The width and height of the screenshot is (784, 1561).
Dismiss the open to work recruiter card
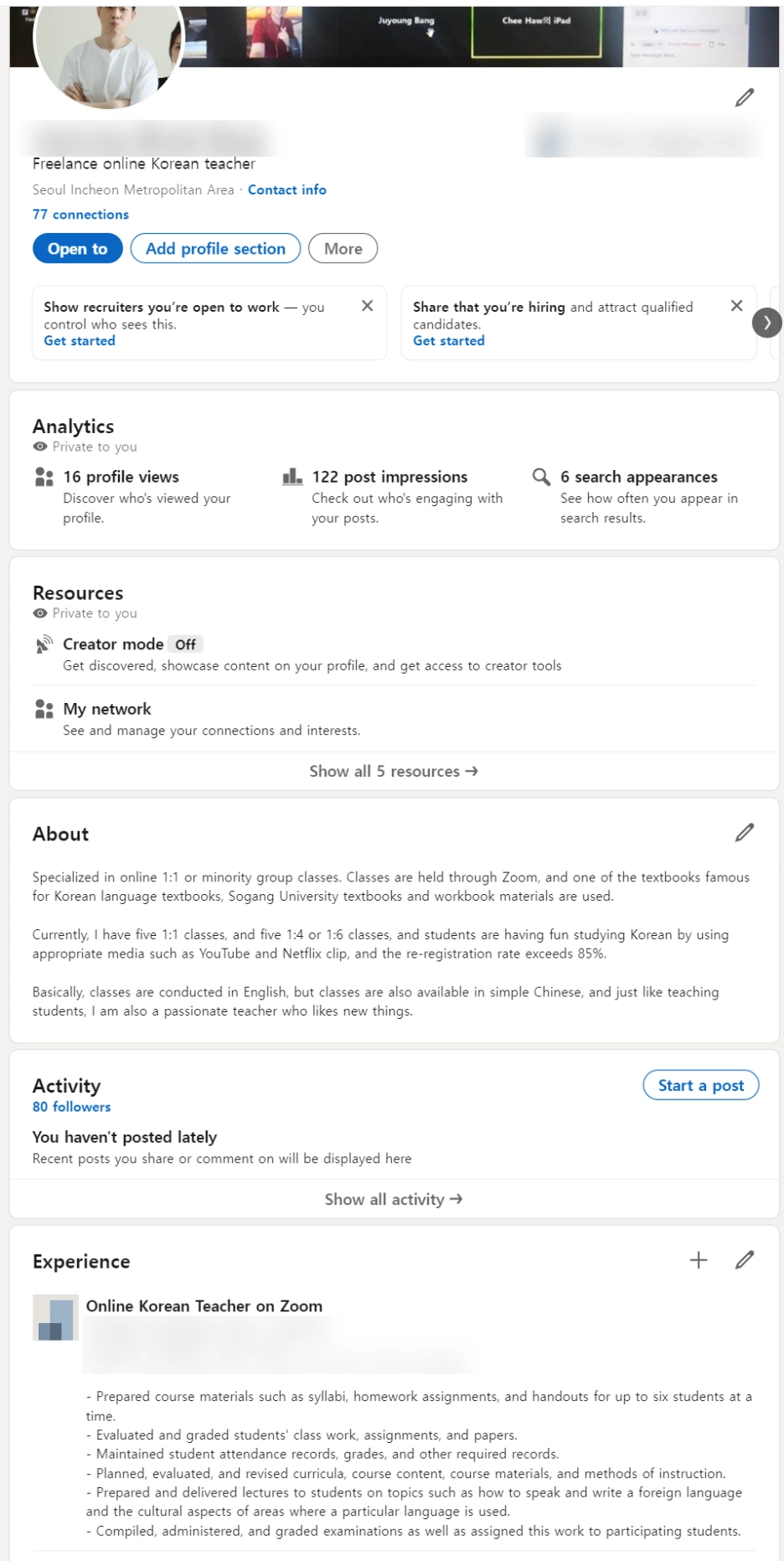367,306
